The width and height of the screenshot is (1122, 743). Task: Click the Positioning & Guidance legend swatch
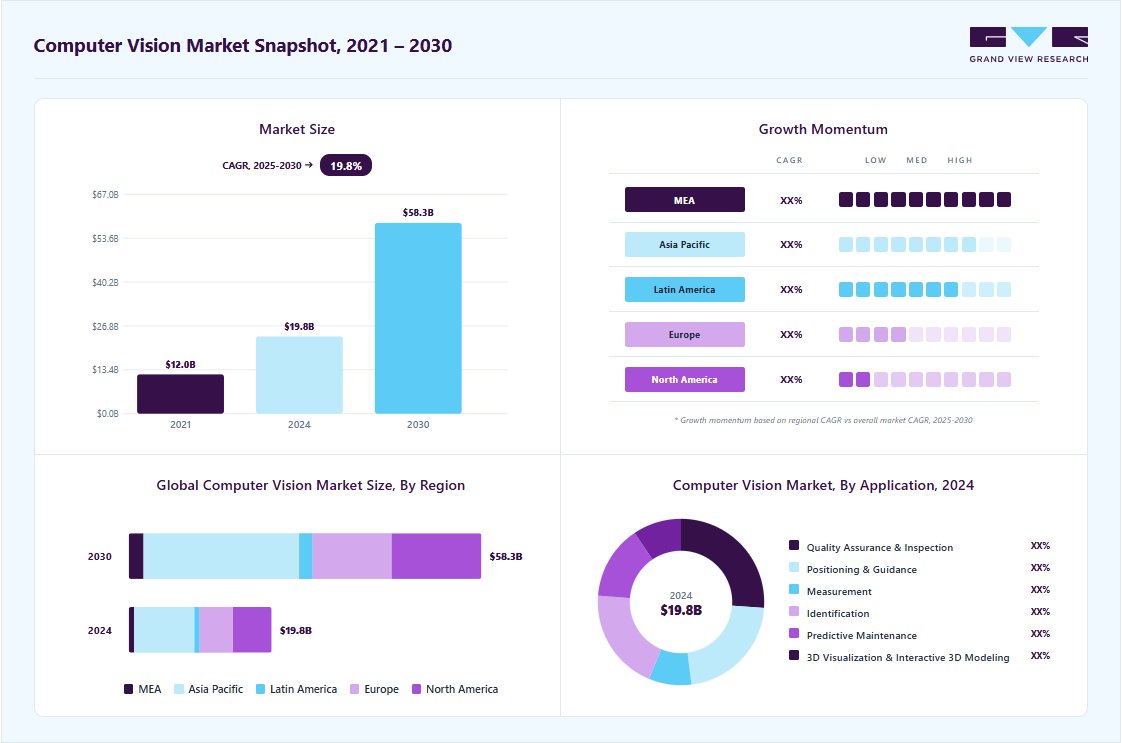[x=794, y=568]
